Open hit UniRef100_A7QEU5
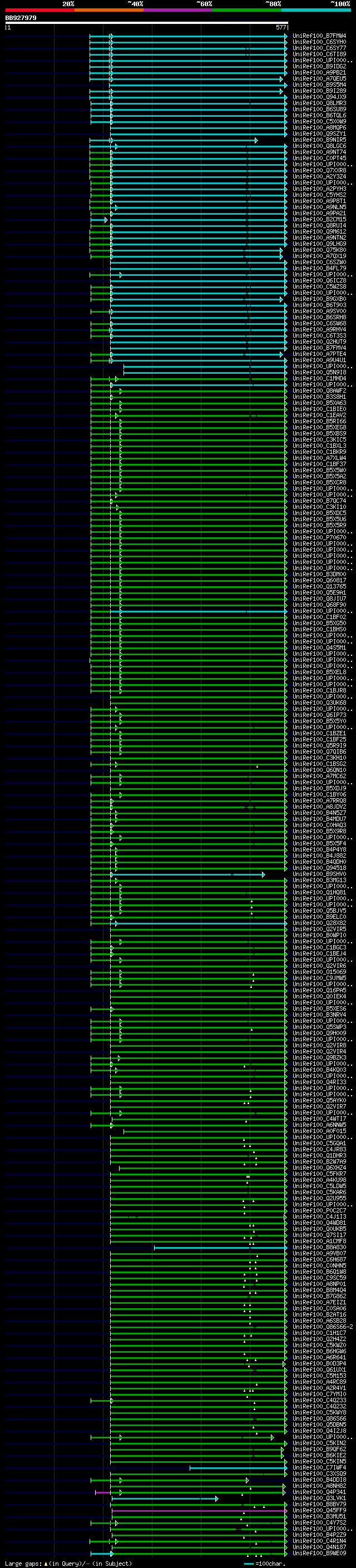 [x=319, y=78]
